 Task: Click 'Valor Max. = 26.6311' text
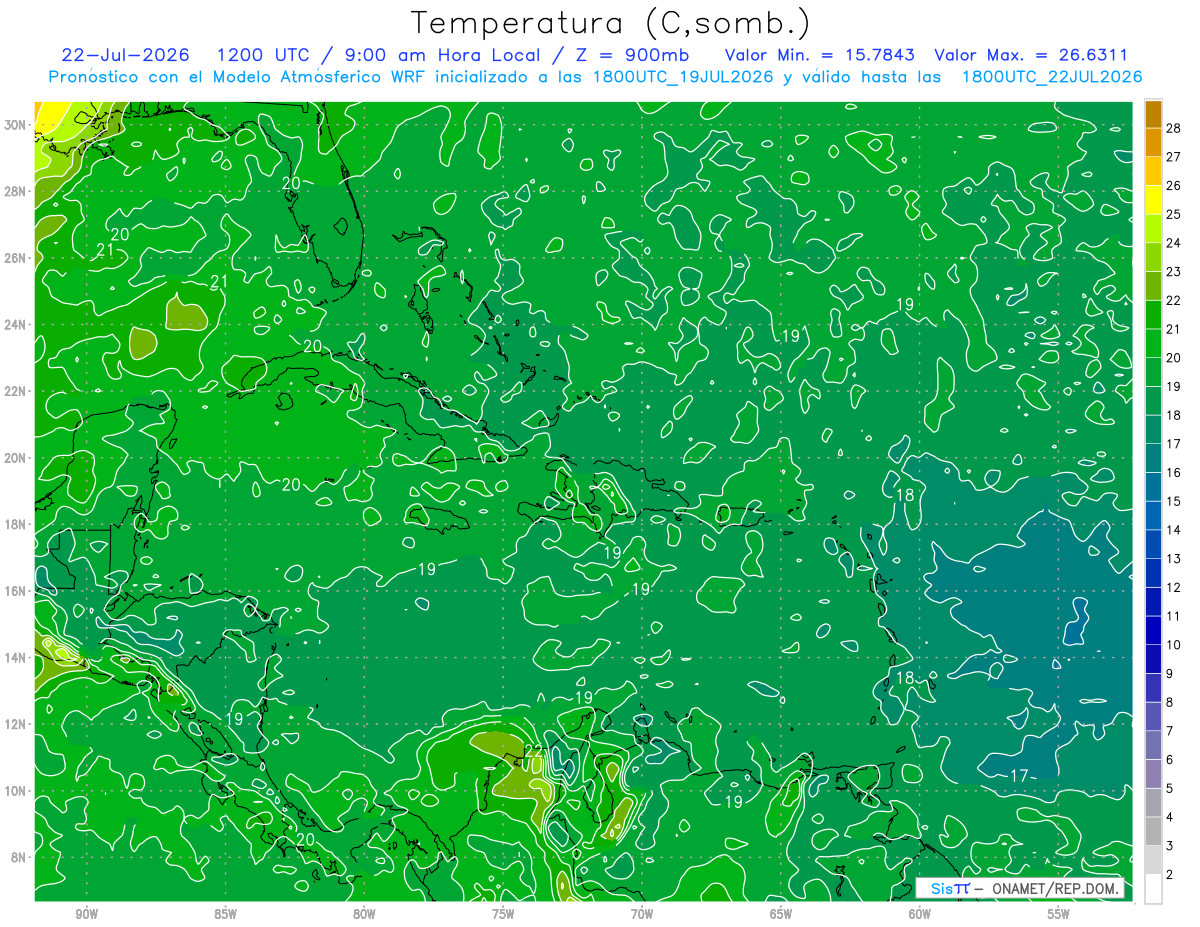[x=1030, y=55]
